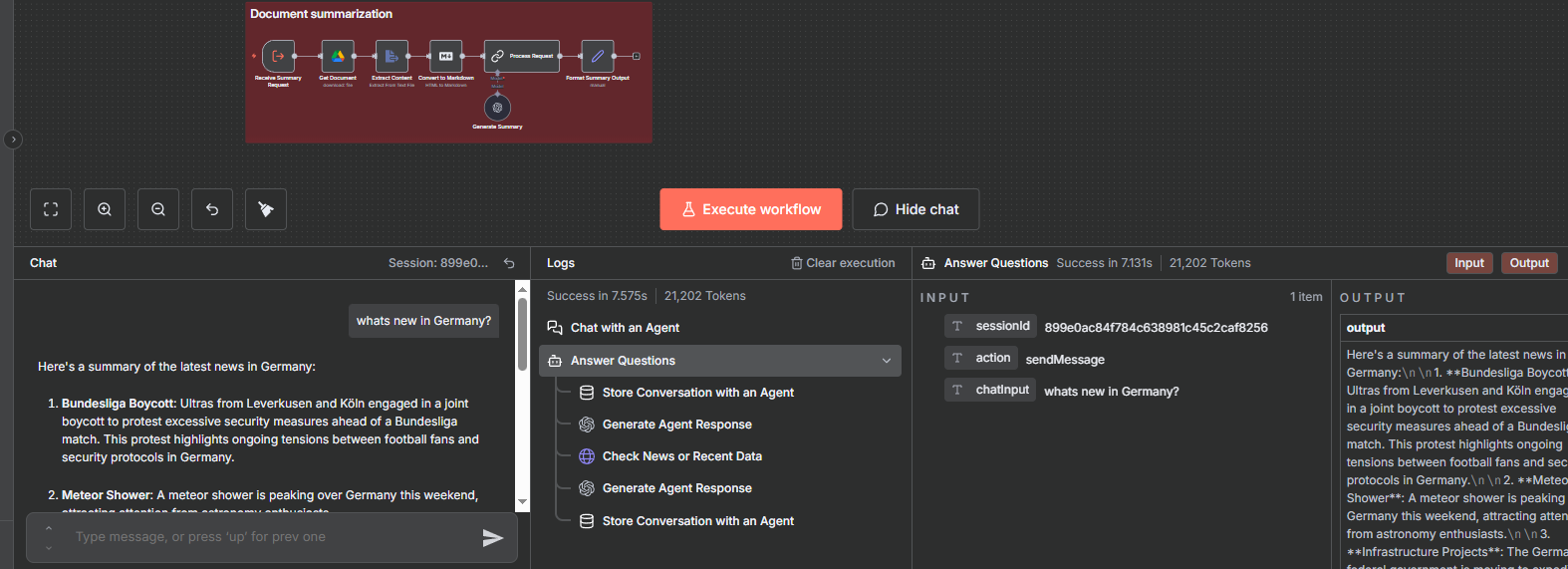
Task: Switch to the Output panel tab
Action: pyautogui.click(x=1529, y=263)
